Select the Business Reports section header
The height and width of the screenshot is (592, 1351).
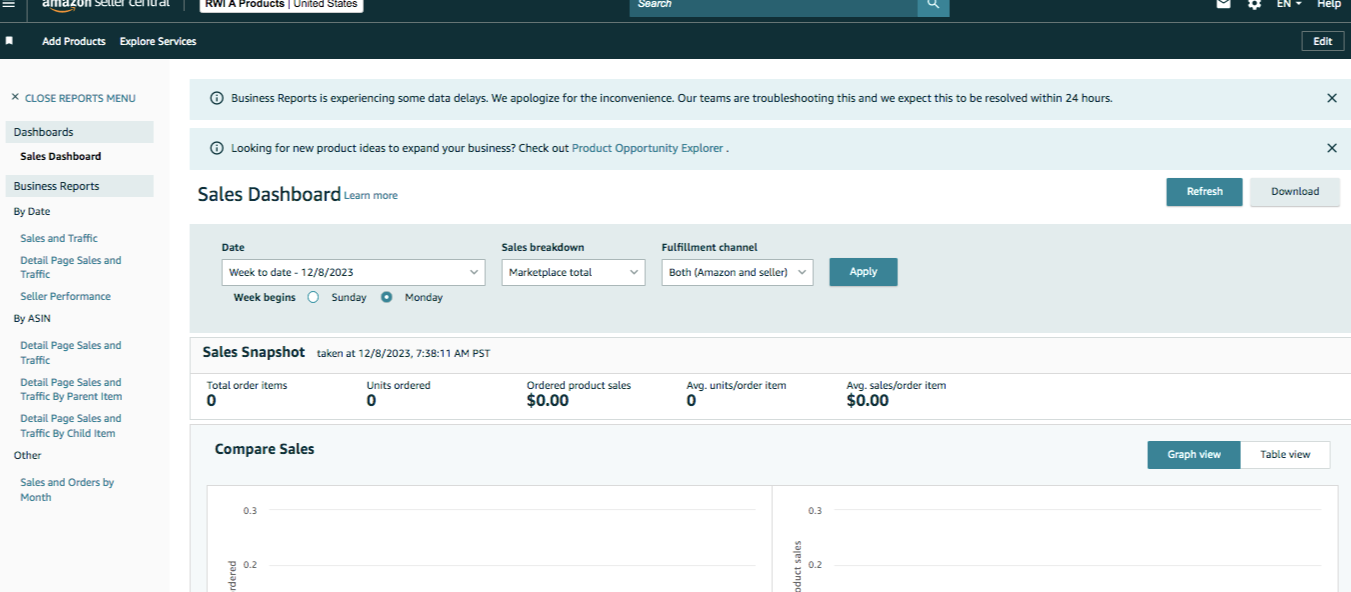coord(80,186)
